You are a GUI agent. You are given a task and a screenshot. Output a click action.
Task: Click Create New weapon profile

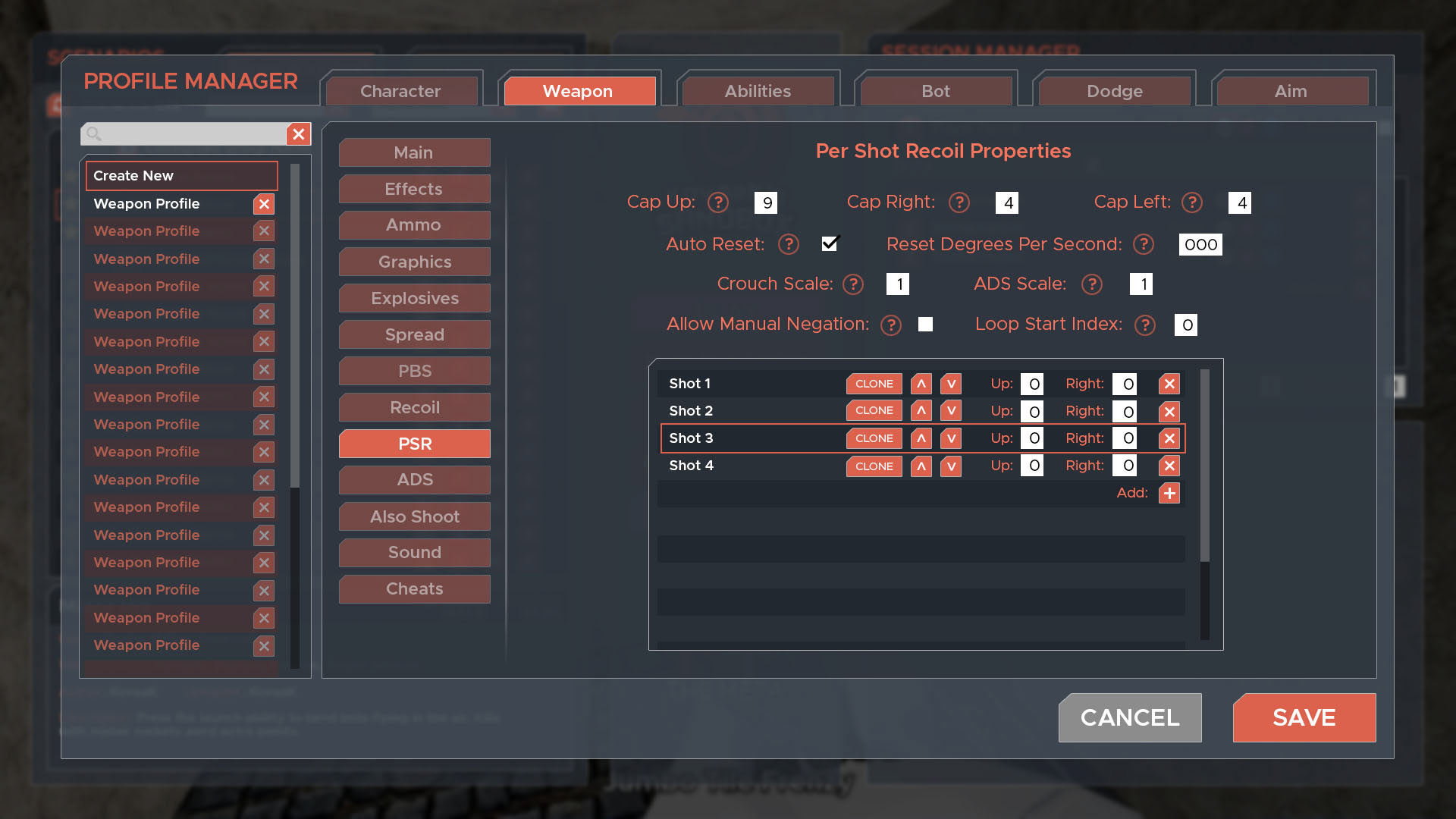point(181,175)
